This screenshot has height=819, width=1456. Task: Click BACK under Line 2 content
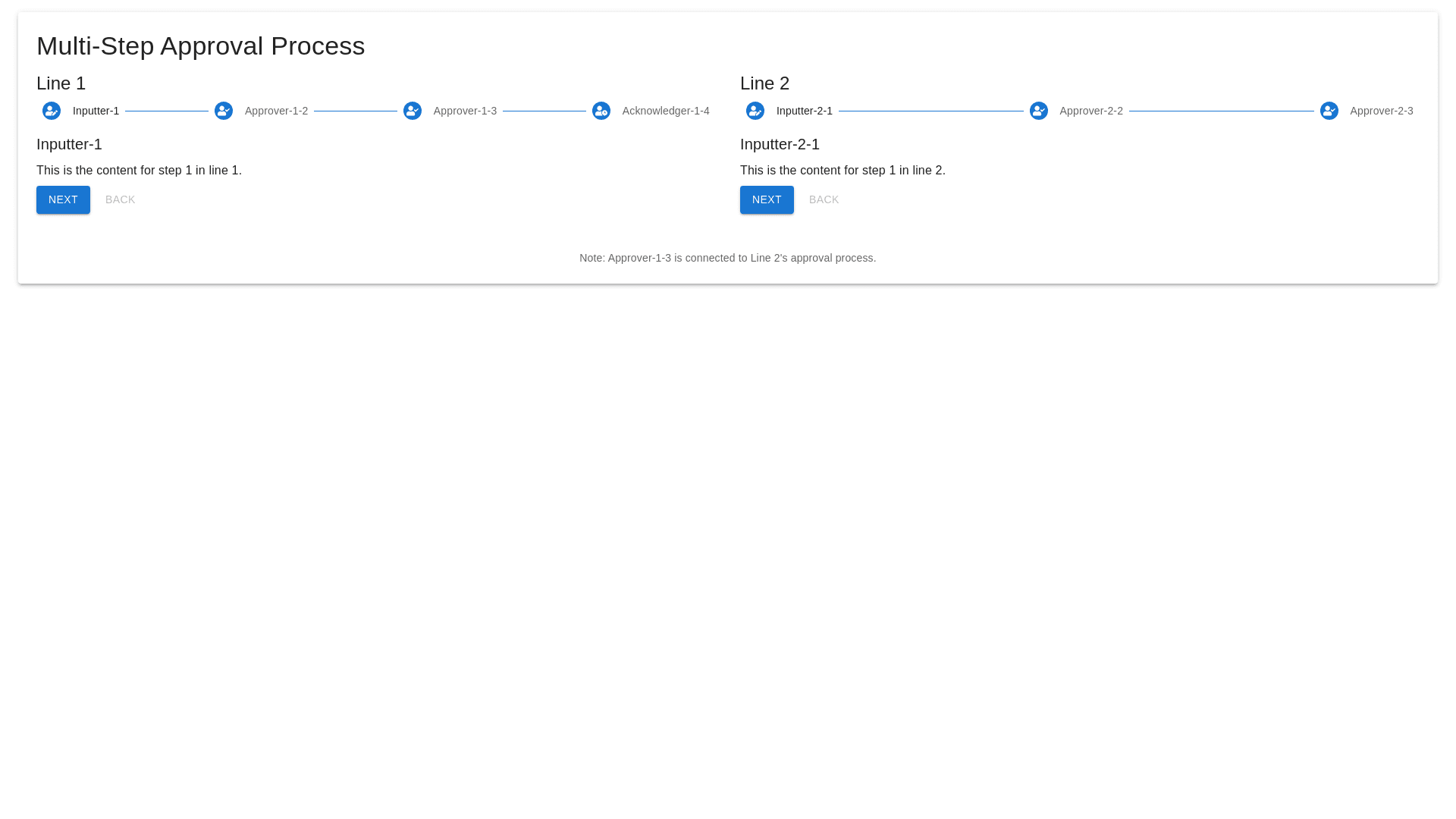[x=824, y=199]
